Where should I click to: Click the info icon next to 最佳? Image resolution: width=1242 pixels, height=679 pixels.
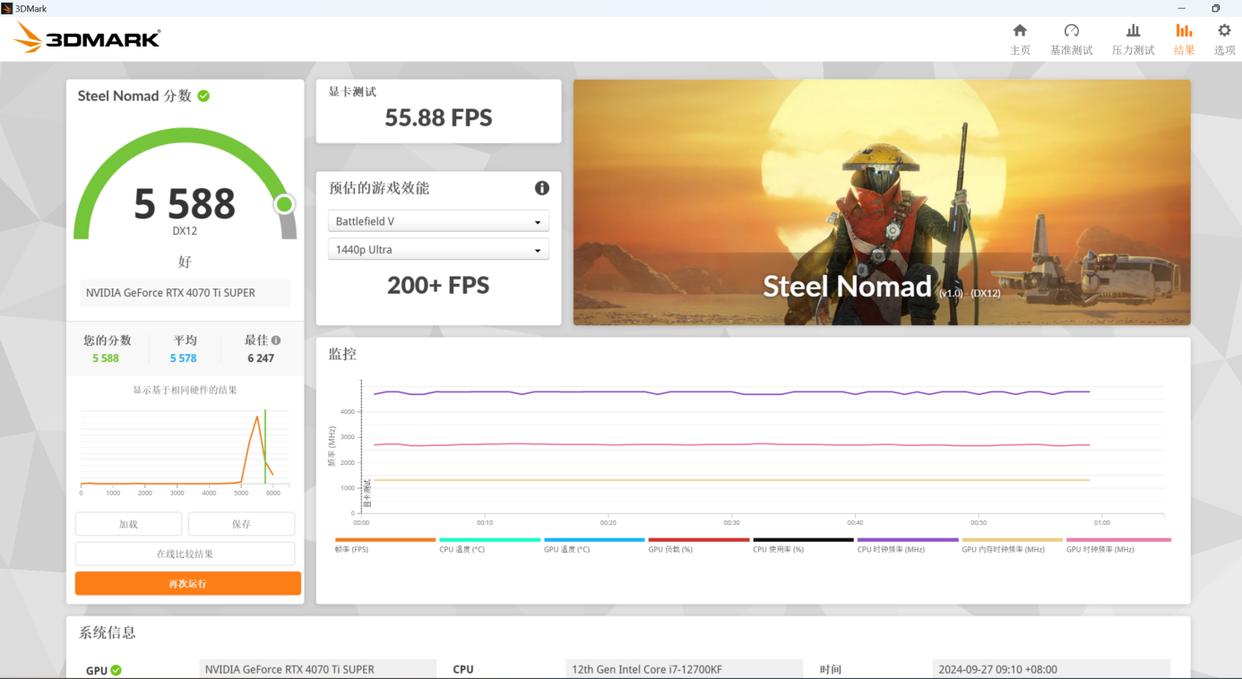pos(276,340)
